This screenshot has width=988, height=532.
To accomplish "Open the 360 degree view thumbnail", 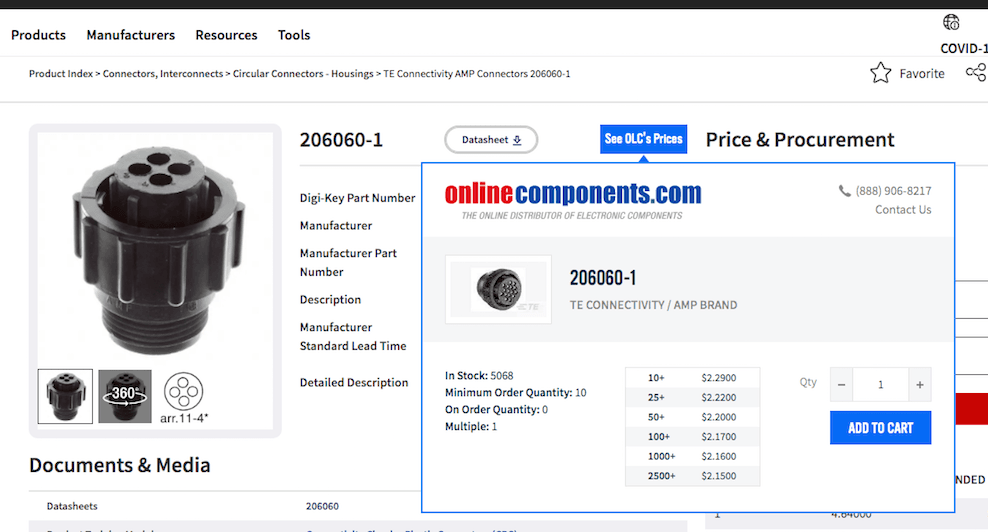I will point(125,396).
